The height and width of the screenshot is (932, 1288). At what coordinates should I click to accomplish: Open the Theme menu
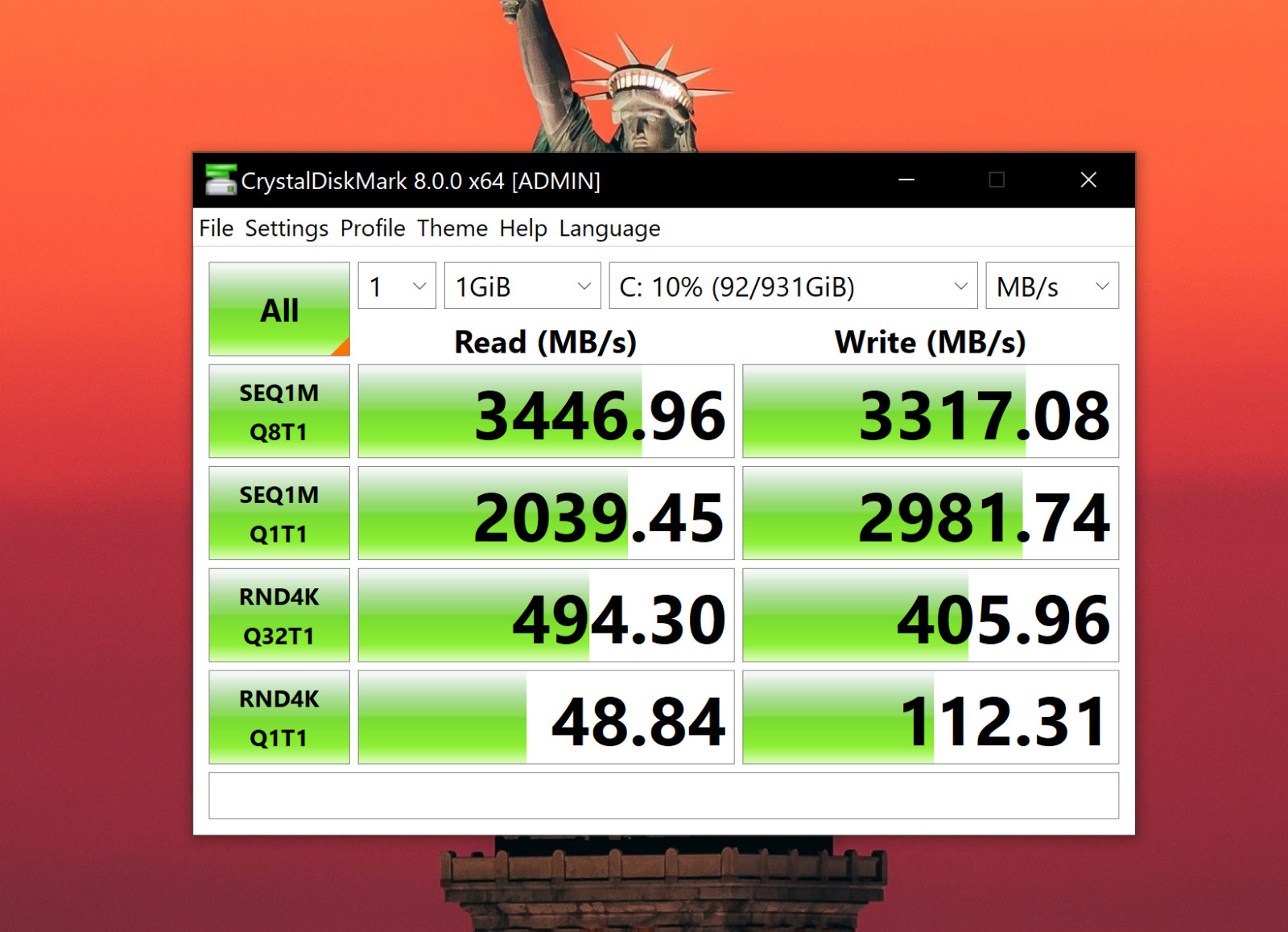(x=452, y=229)
